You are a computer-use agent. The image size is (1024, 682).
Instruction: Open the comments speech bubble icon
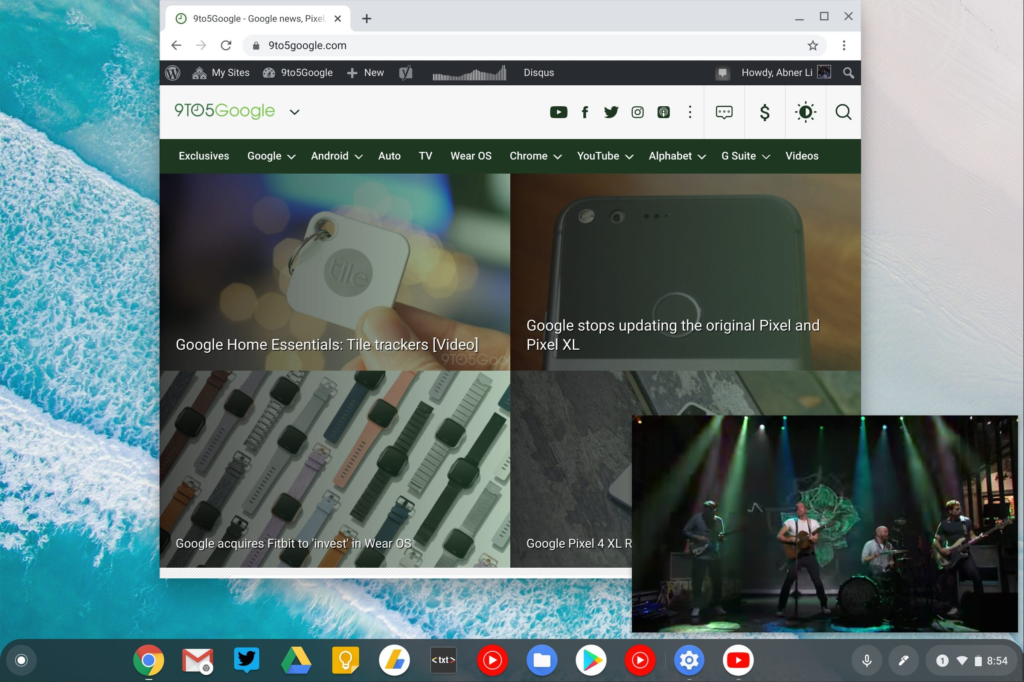tap(724, 112)
